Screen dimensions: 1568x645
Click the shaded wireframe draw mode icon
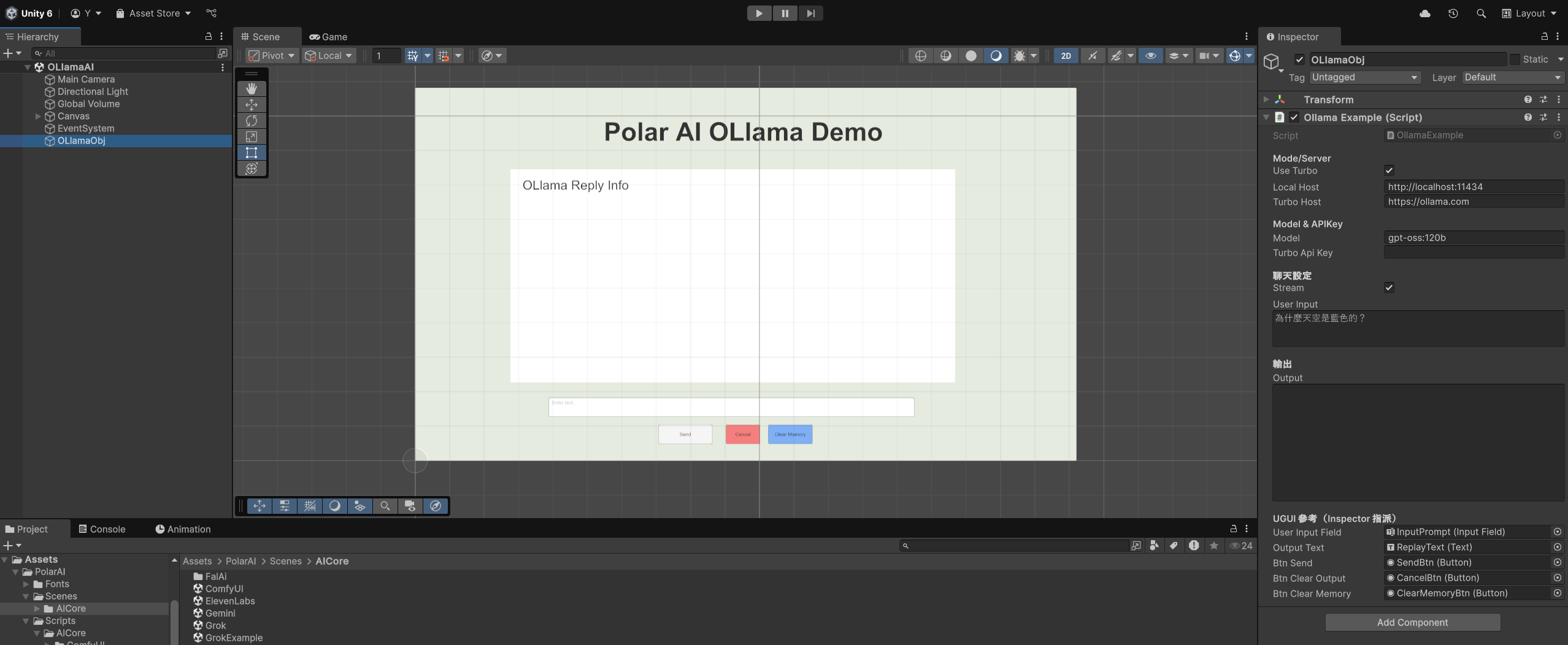click(x=946, y=56)
